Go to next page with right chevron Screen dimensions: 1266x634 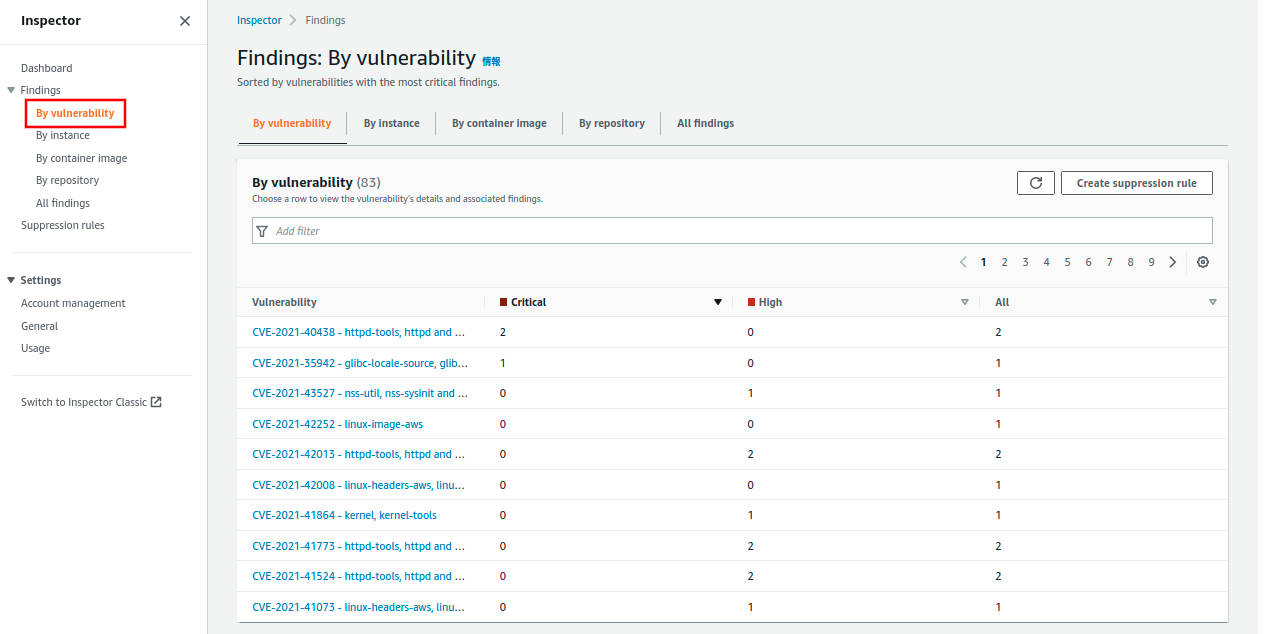(1173, 262)
